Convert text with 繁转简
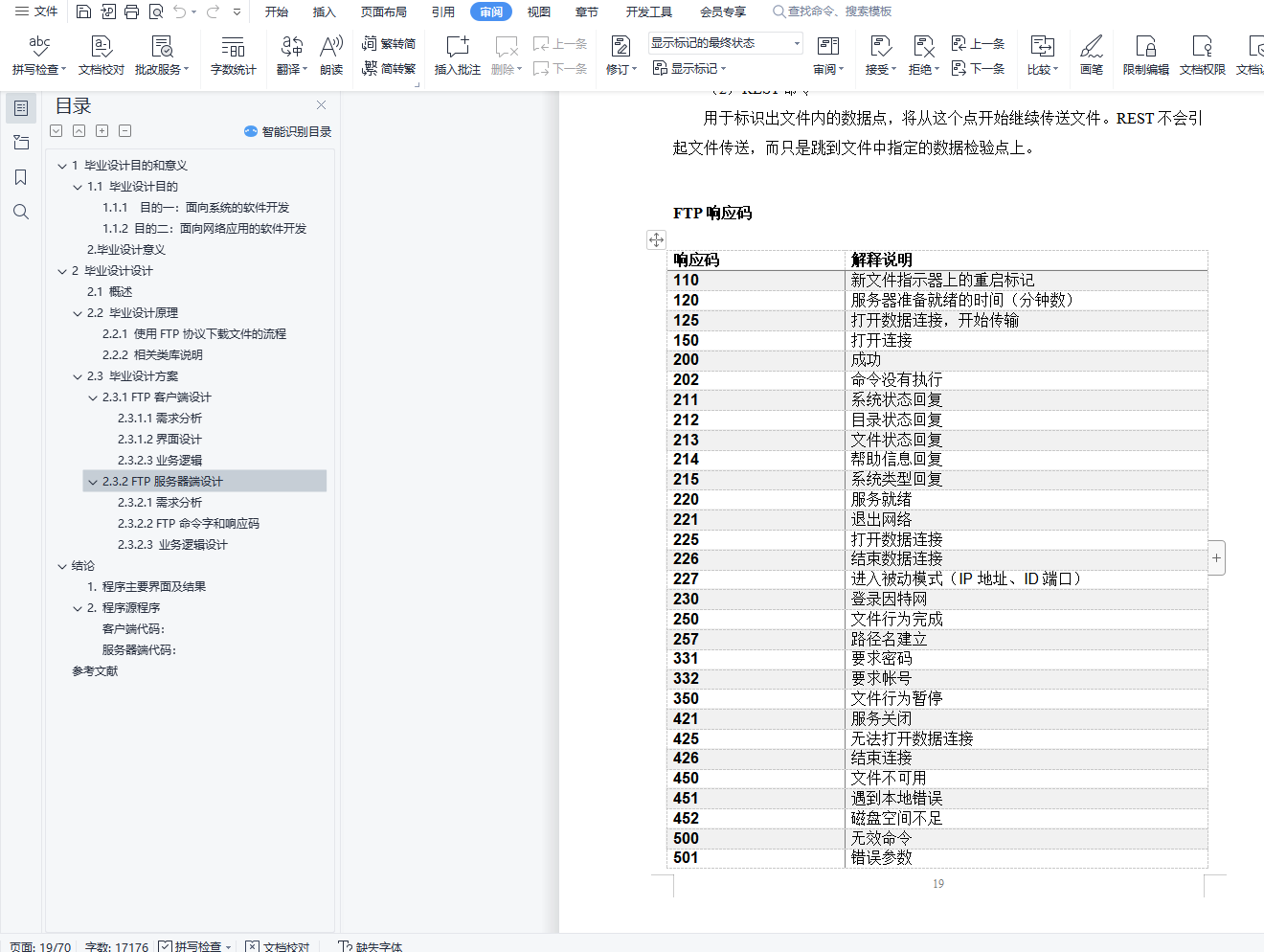The image size is (1264, 952). point(389,43)
